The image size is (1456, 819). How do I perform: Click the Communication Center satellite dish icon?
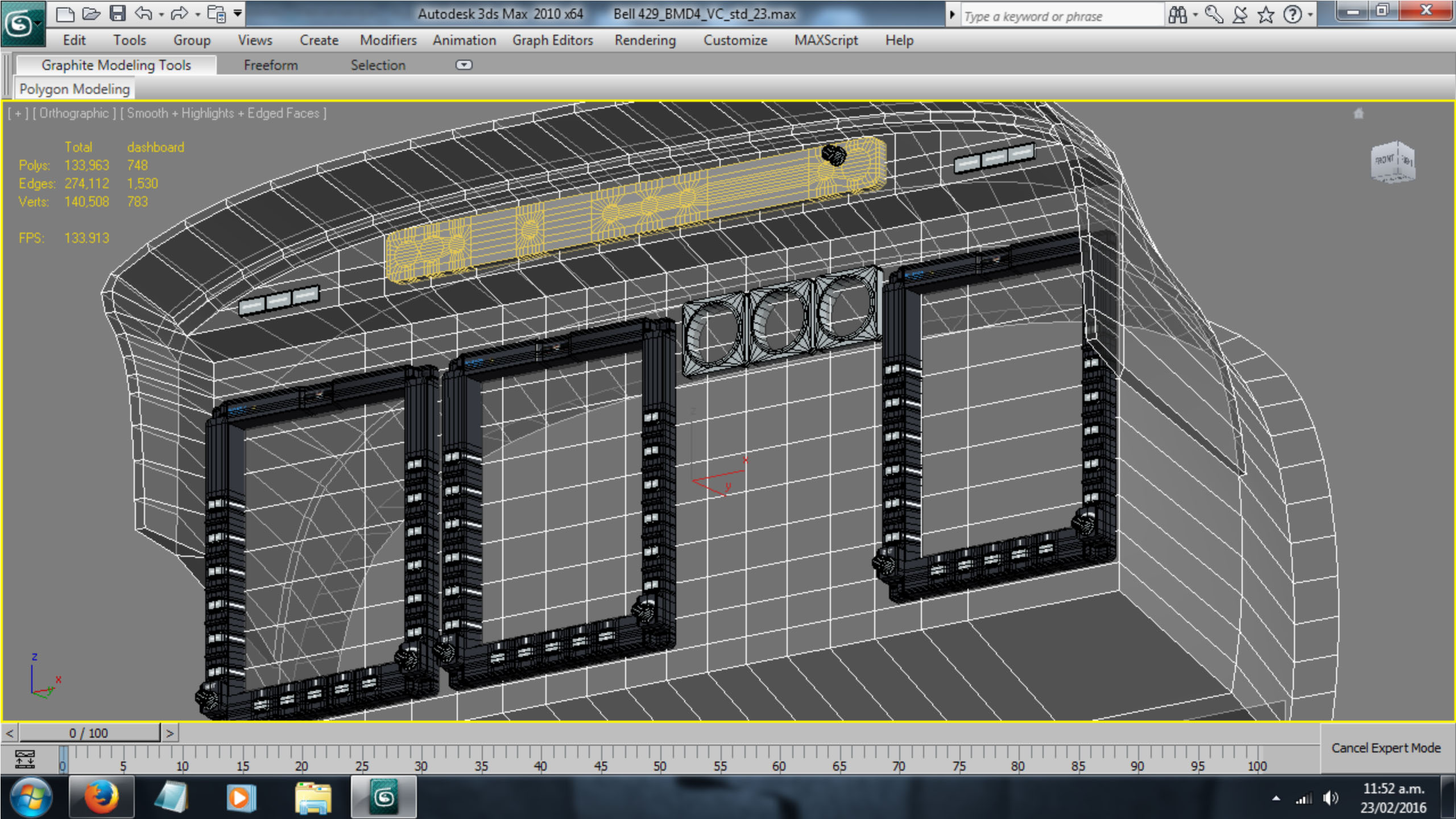tap(1240, 15)
